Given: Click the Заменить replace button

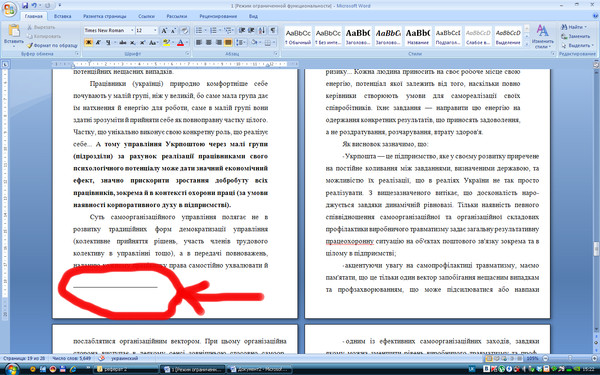Looking at the screenshot, I should [x=576, y=36].
